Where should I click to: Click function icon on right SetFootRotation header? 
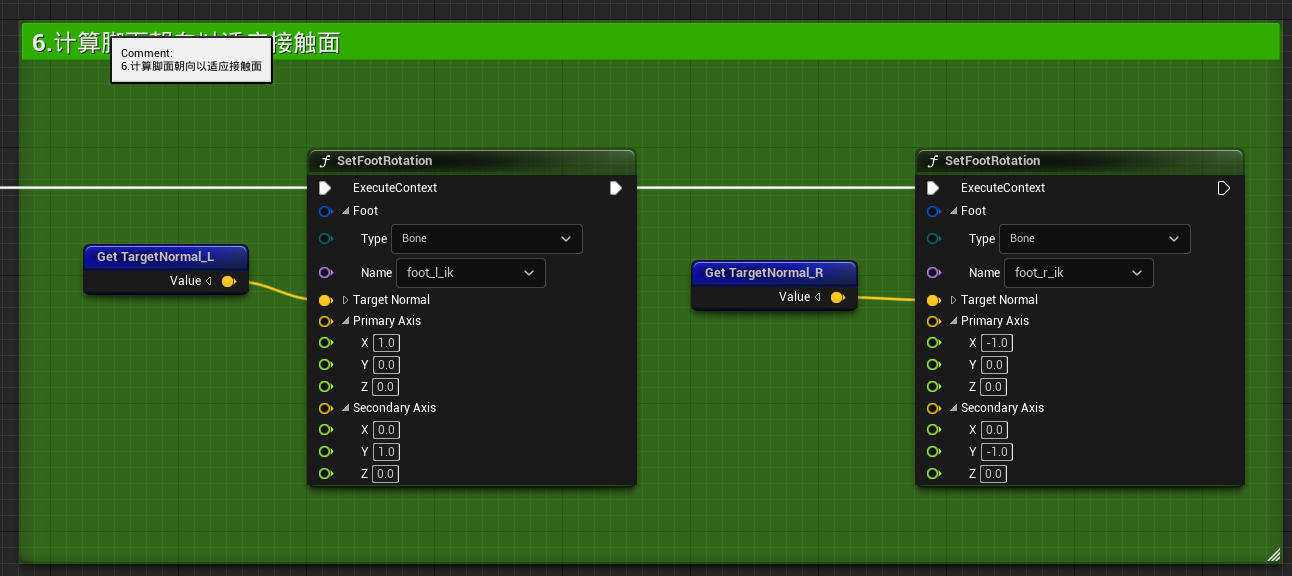point(932,161)
